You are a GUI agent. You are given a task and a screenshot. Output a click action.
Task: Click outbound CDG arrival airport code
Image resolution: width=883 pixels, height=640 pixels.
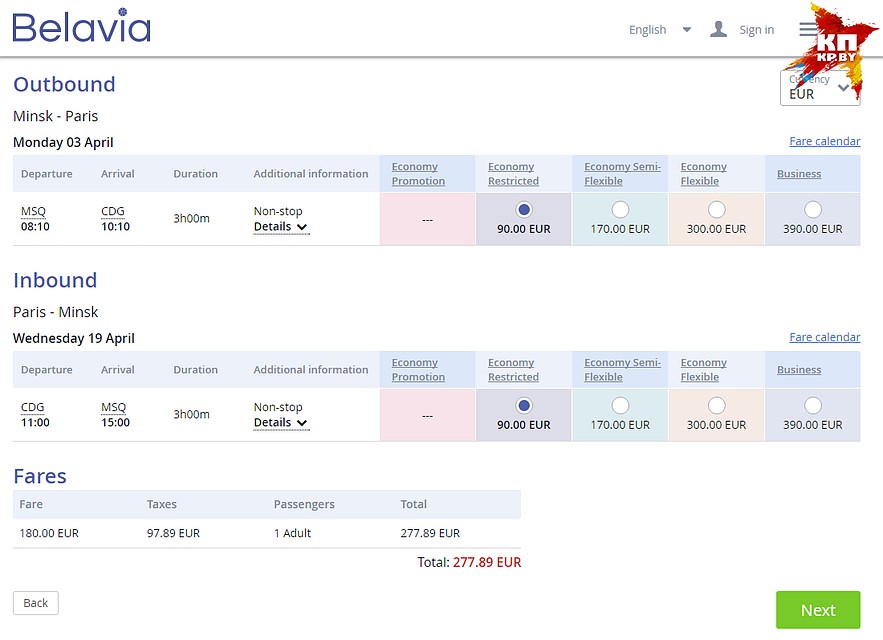(113, 211)
